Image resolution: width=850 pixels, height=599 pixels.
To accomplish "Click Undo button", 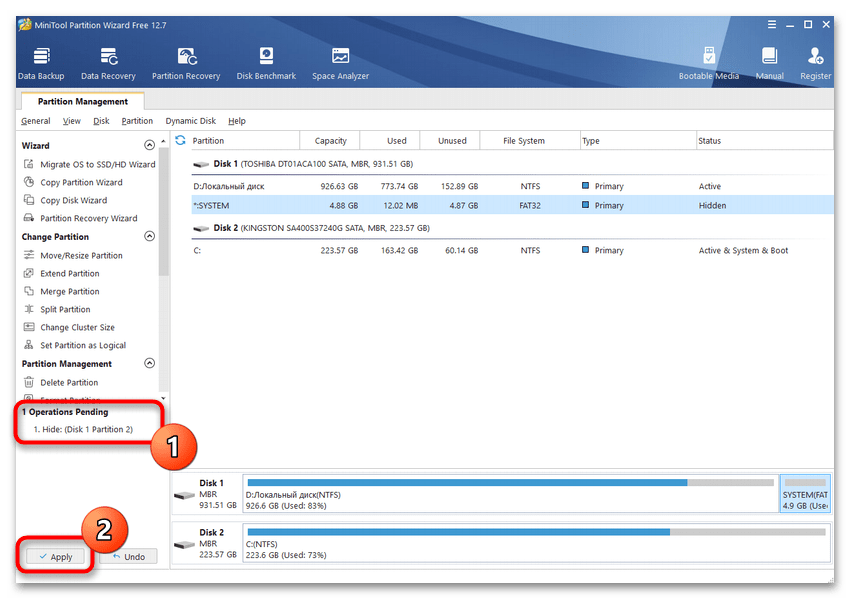I will [128, 557].
